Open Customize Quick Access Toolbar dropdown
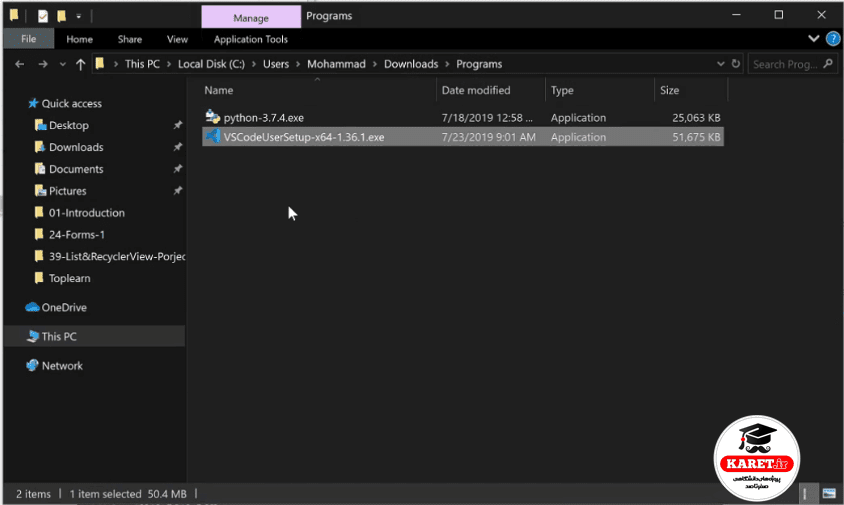 [x=79, y=17]
